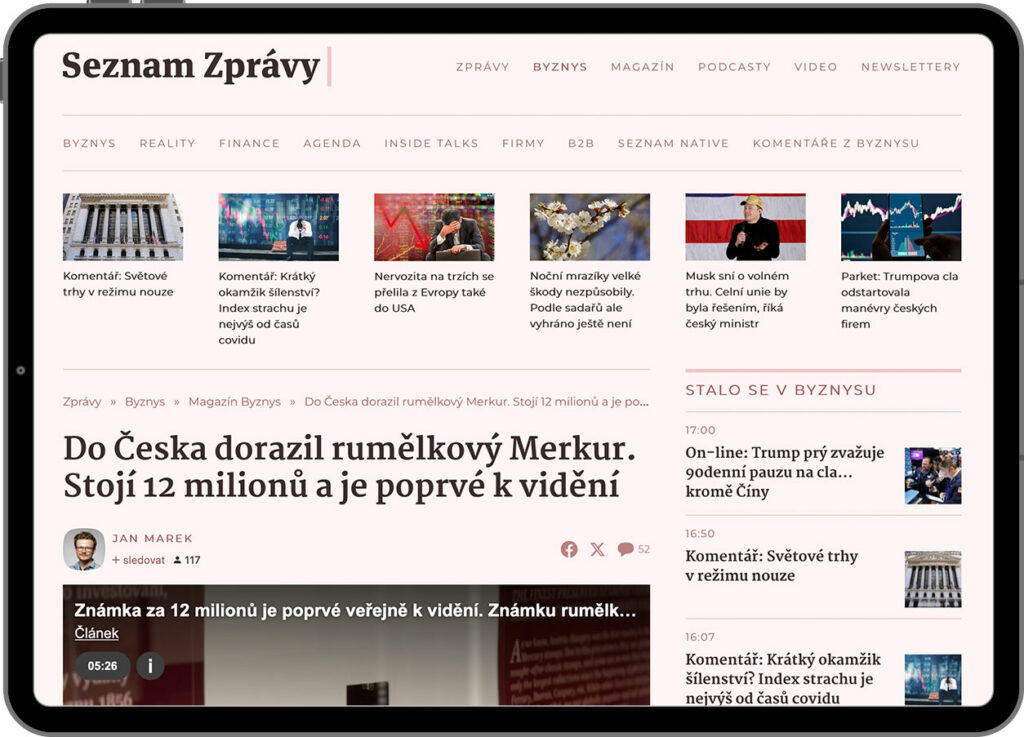The height and width of the screenshot is (737, 1024).
Task: Click the 16:07 timestamp
Action: [700, 636]
